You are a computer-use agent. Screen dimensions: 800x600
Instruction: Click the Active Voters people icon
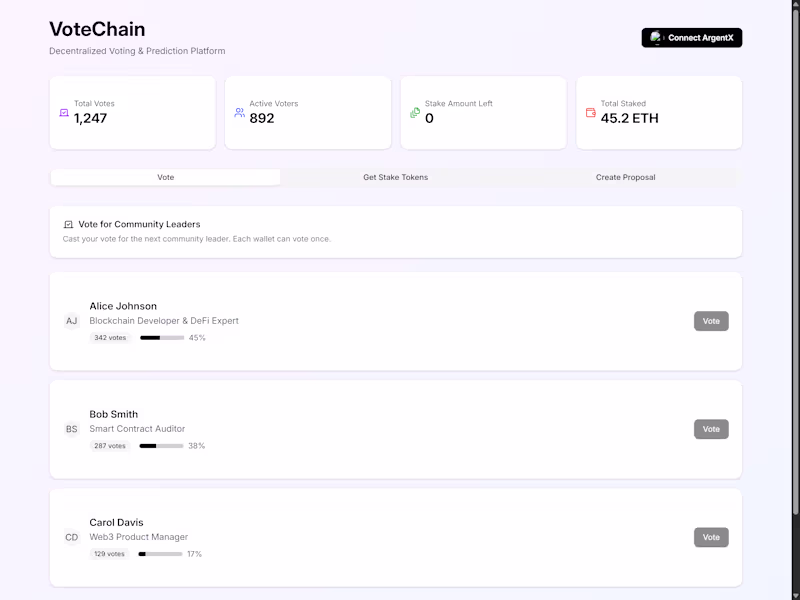239,113
